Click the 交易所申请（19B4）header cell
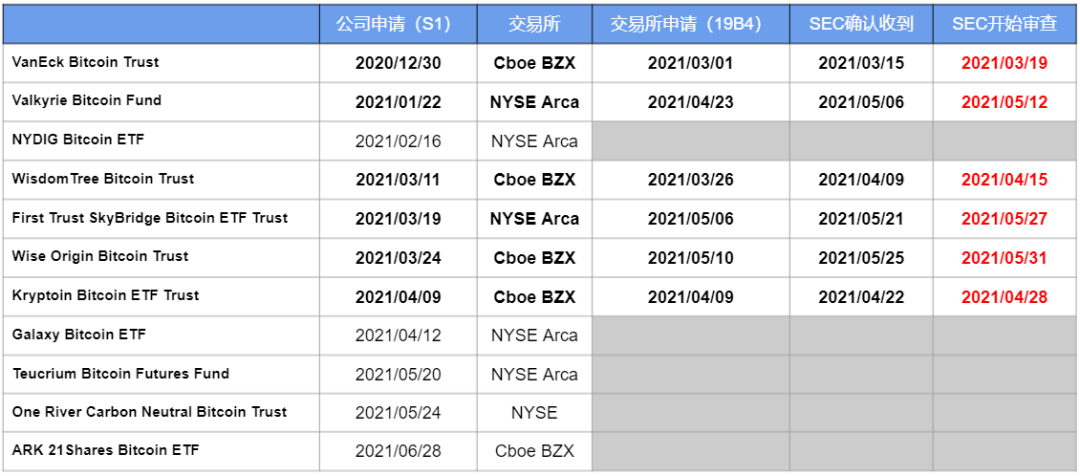Screen dimensions: 1080x476 [690, 24]
